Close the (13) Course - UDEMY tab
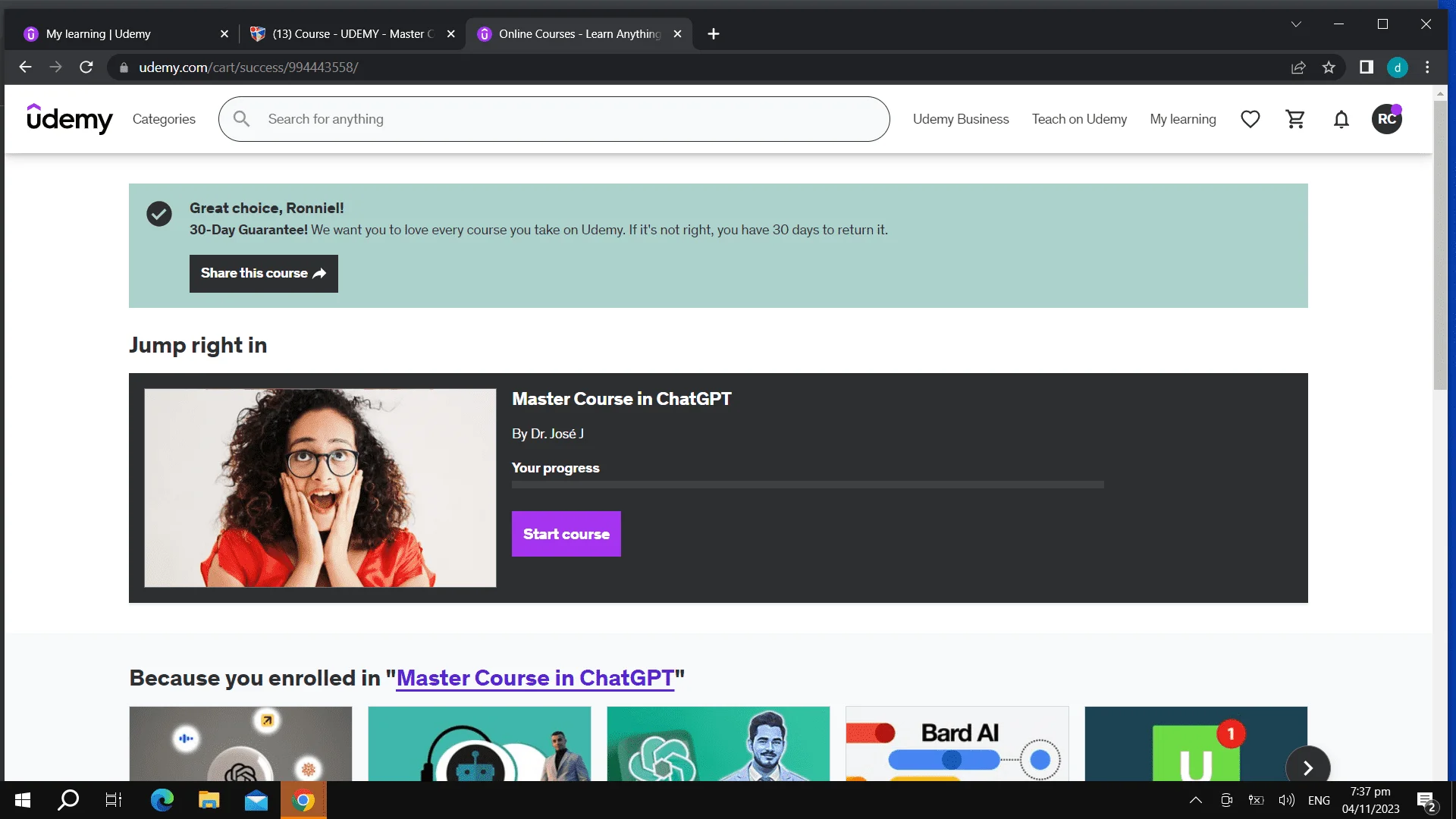 [x=450, y=34]
